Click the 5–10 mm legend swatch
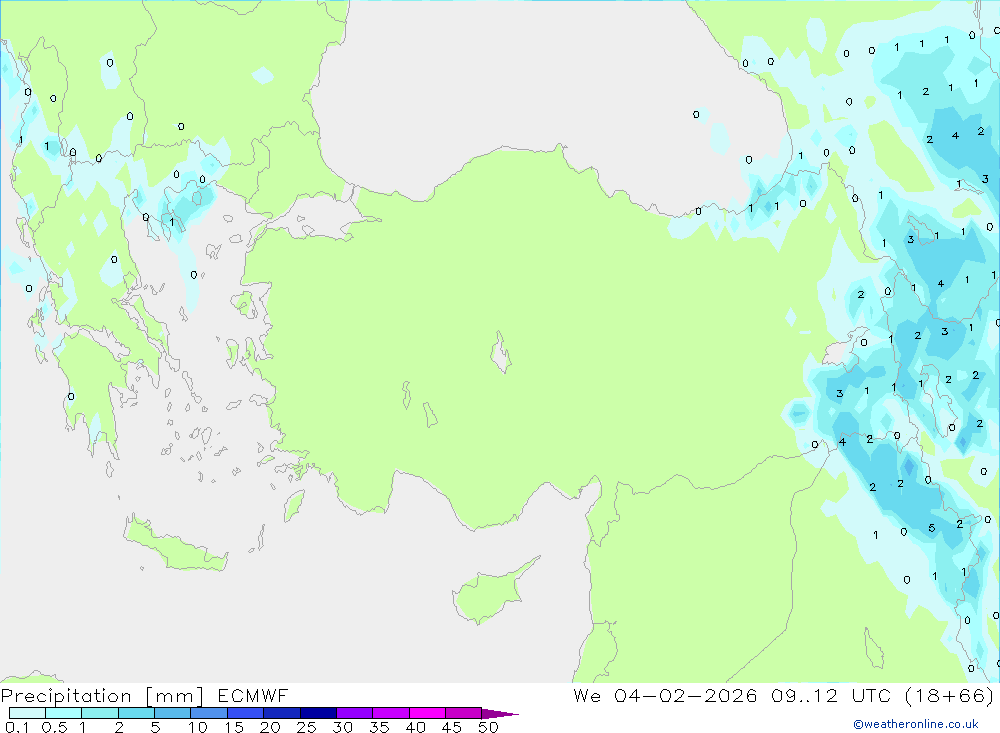 click(x=173, y=713)
